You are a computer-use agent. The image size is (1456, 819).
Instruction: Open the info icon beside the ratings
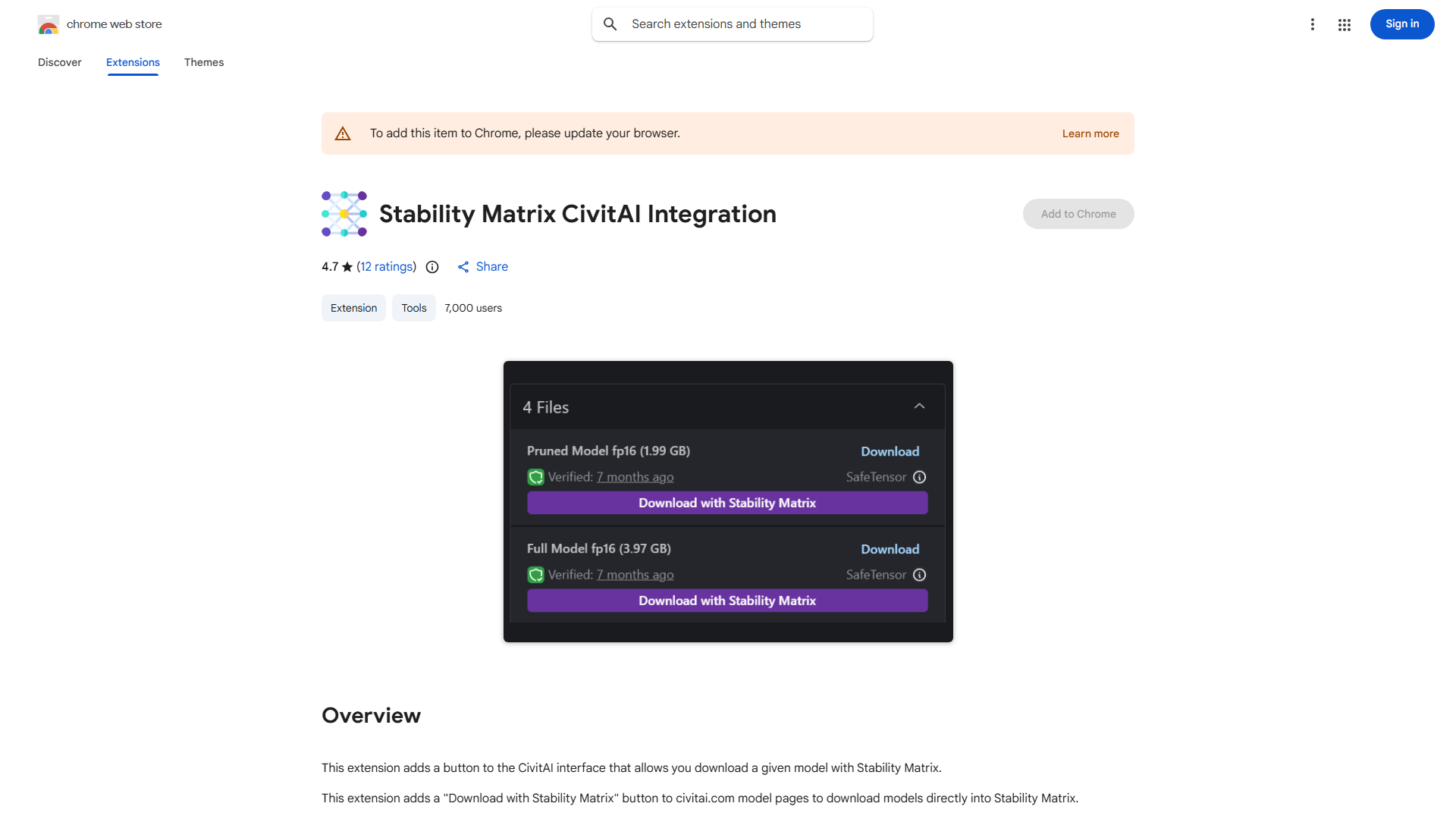tap(431, 267)
